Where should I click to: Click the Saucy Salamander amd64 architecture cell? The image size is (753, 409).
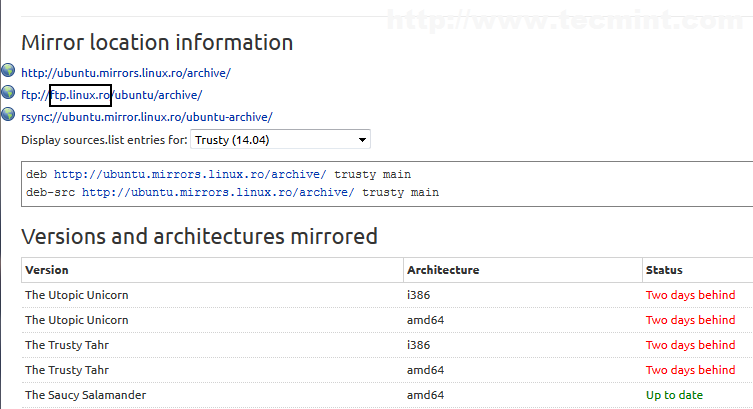[x=425, y=395]
